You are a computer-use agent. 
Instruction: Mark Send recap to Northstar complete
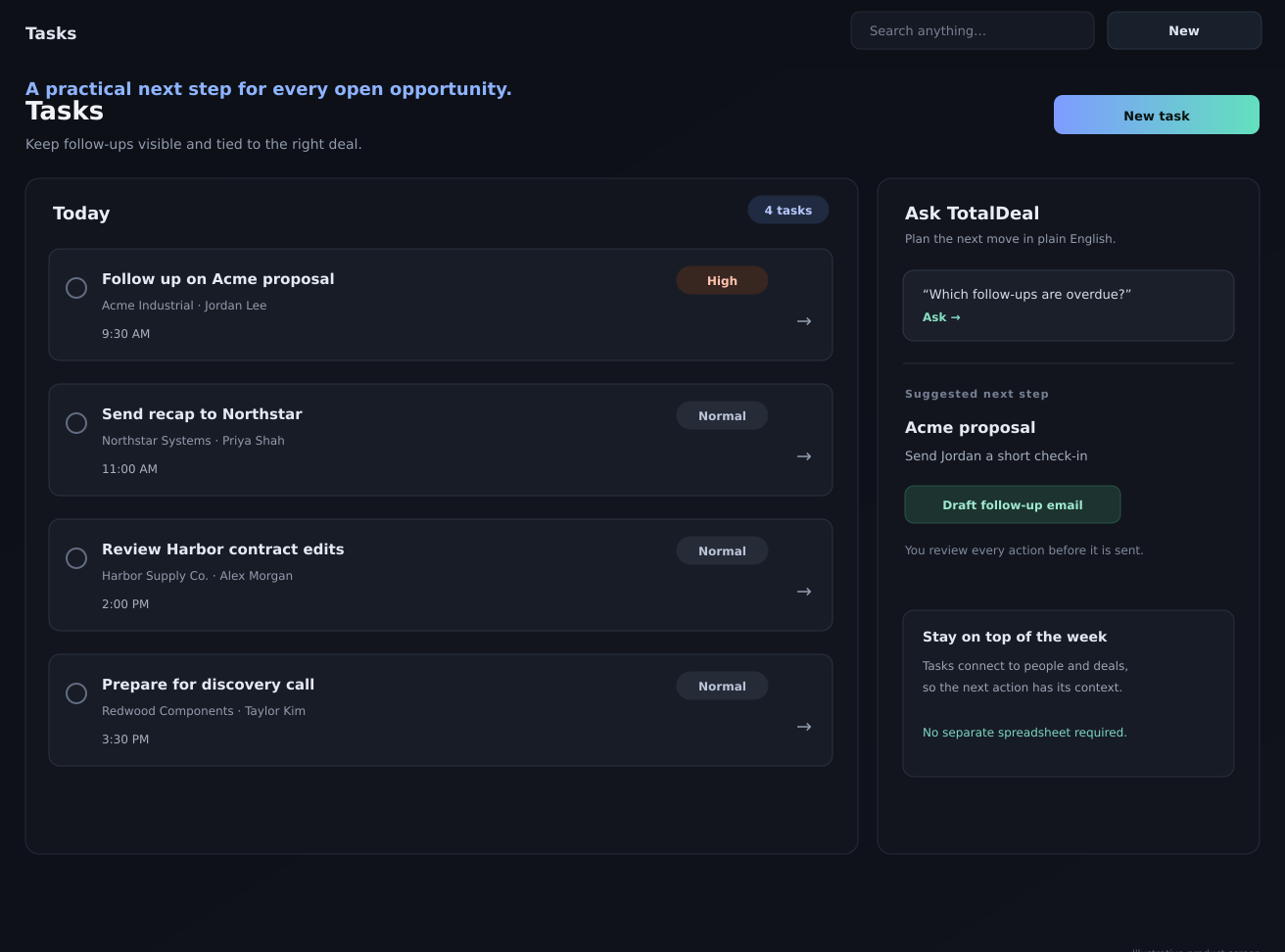point(76,423)
